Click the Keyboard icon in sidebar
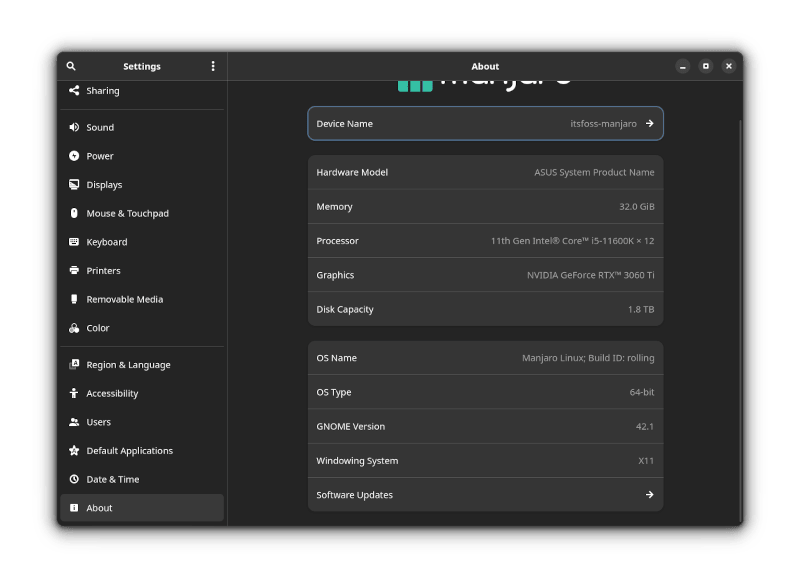Image resolution: width=800 pixels, height=588 pixels. tap(74, 242)
